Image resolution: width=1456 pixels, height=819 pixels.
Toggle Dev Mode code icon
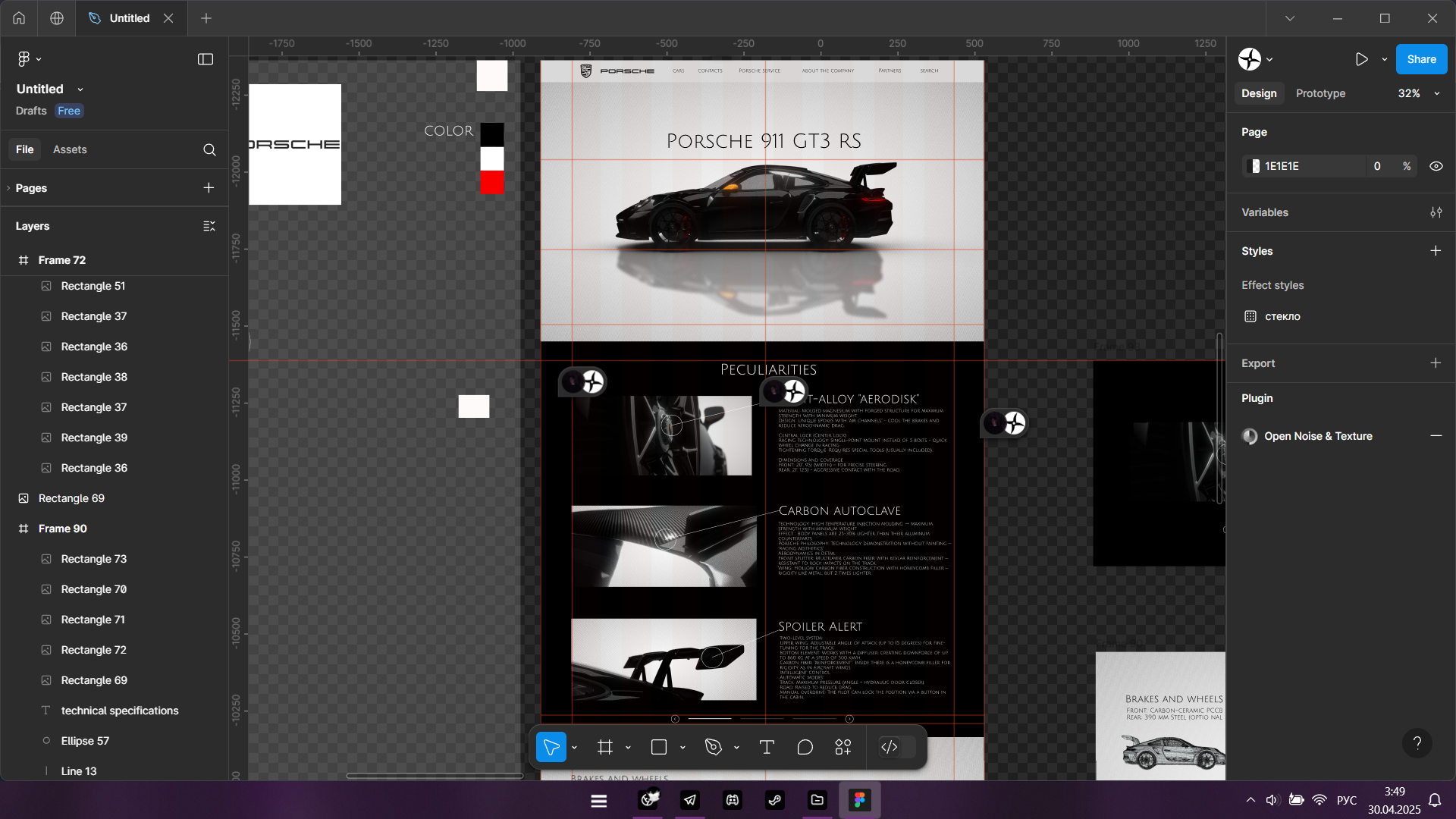(x=889, y=748)
